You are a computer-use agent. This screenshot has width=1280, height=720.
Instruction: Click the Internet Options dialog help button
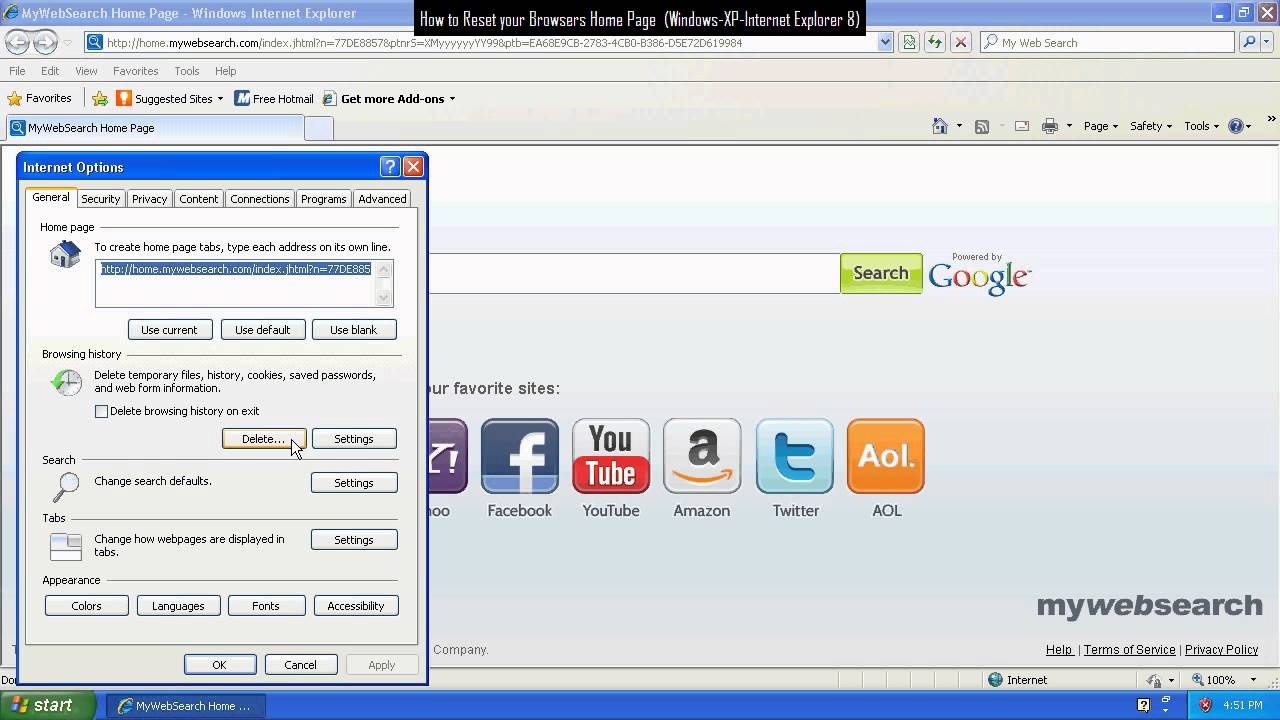390,167
